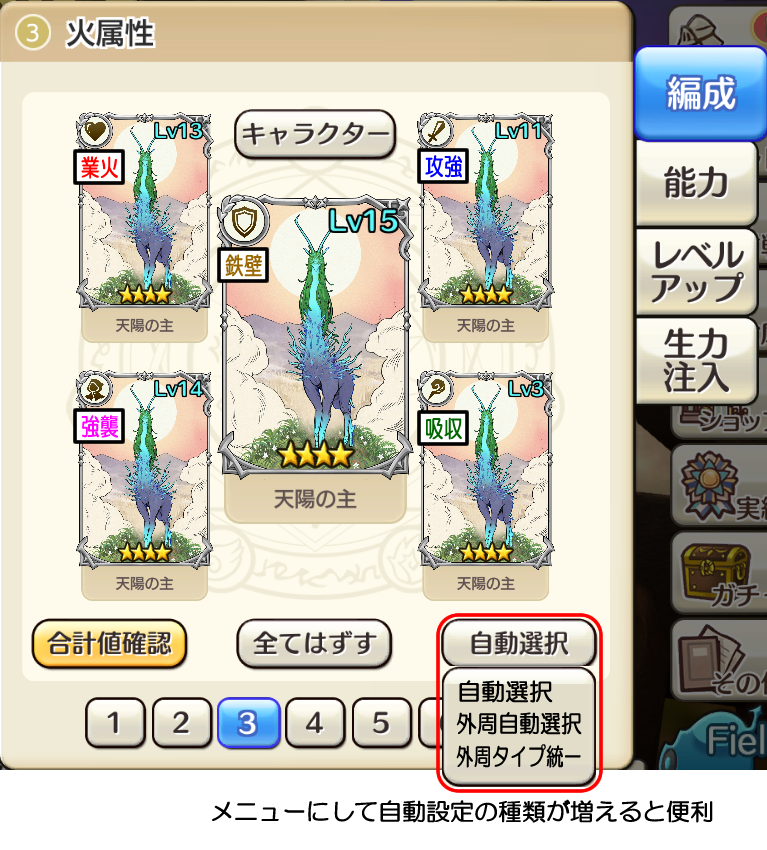Choose 外周タイプ統一 from the dropdown menu

[x=519, y=756]
